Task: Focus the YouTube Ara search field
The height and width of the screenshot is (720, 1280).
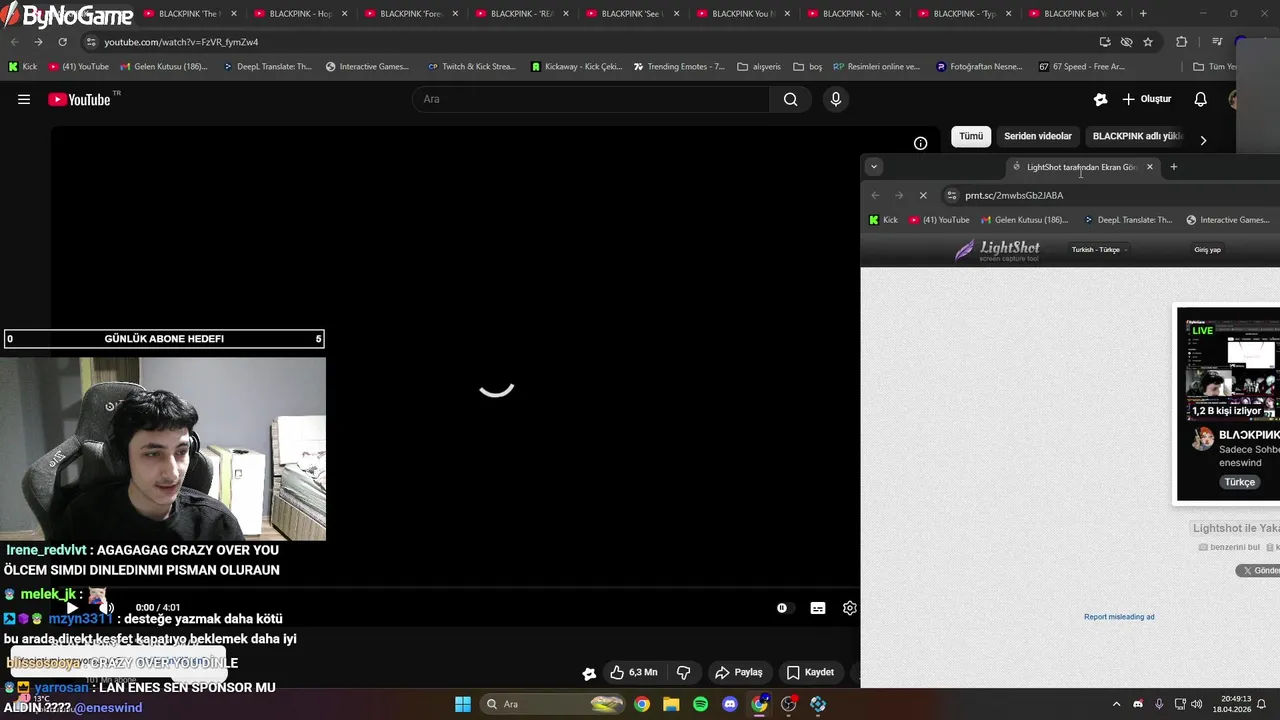Action: point(591,99)
